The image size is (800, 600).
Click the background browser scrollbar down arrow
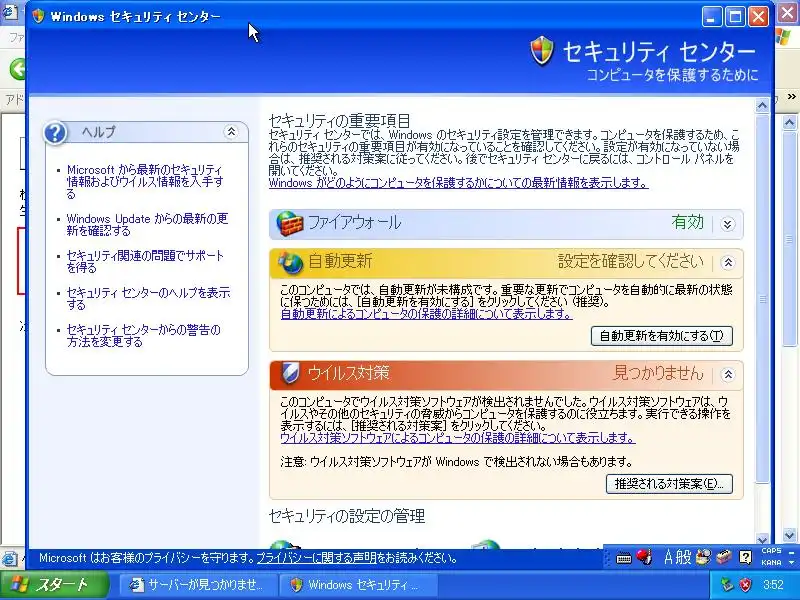tap(789, 535)
